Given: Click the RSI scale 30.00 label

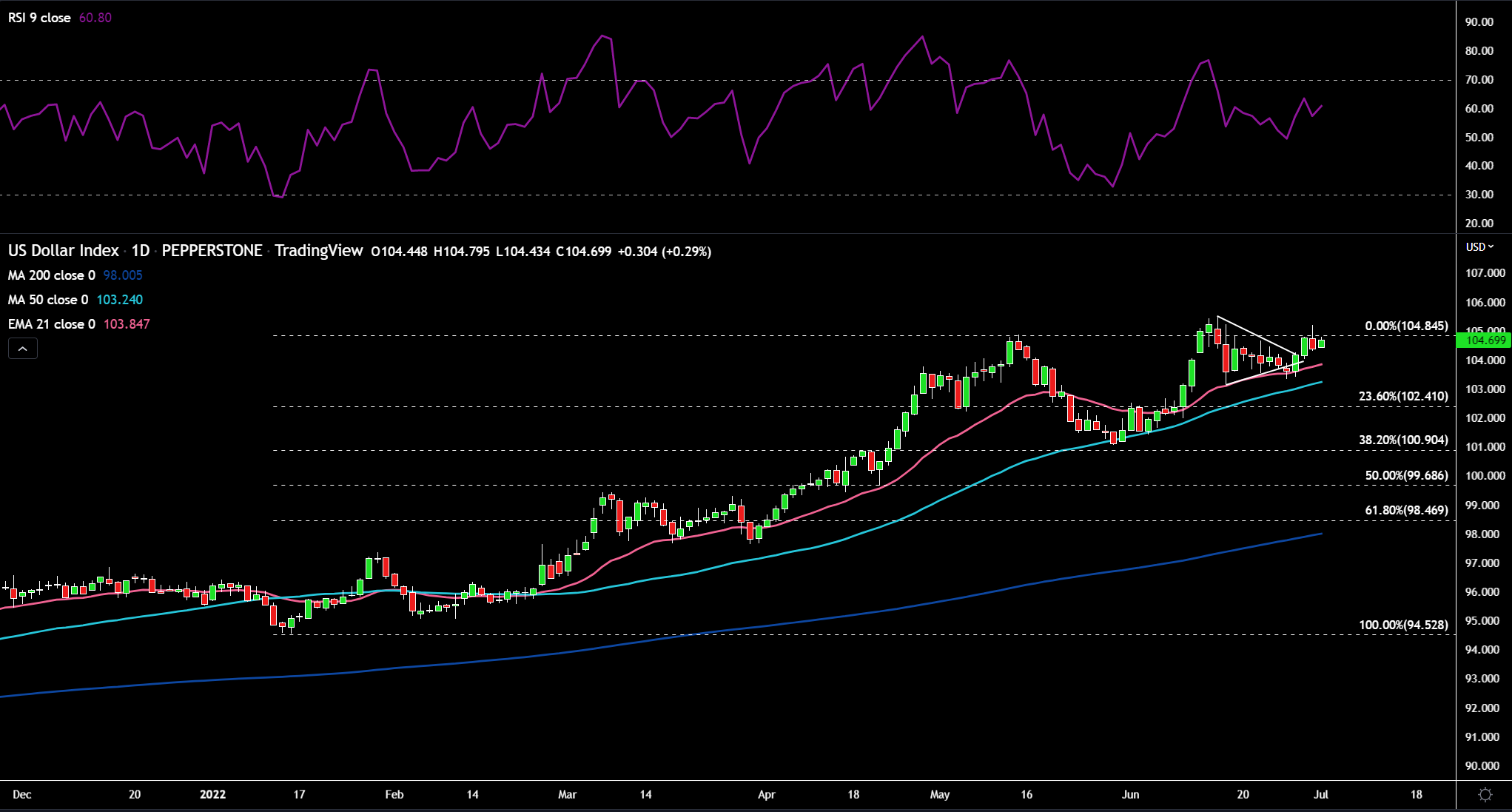Looking at the screenshot, I should (1479, 195).
